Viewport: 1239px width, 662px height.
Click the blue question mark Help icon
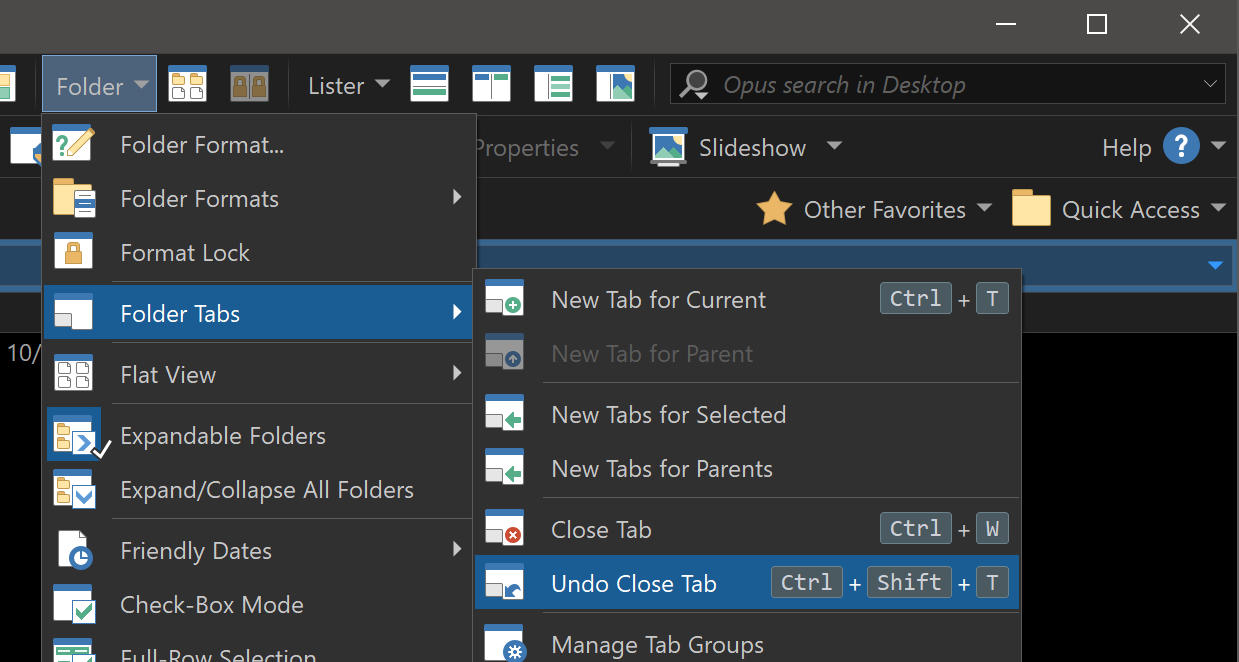(1181, 146)
